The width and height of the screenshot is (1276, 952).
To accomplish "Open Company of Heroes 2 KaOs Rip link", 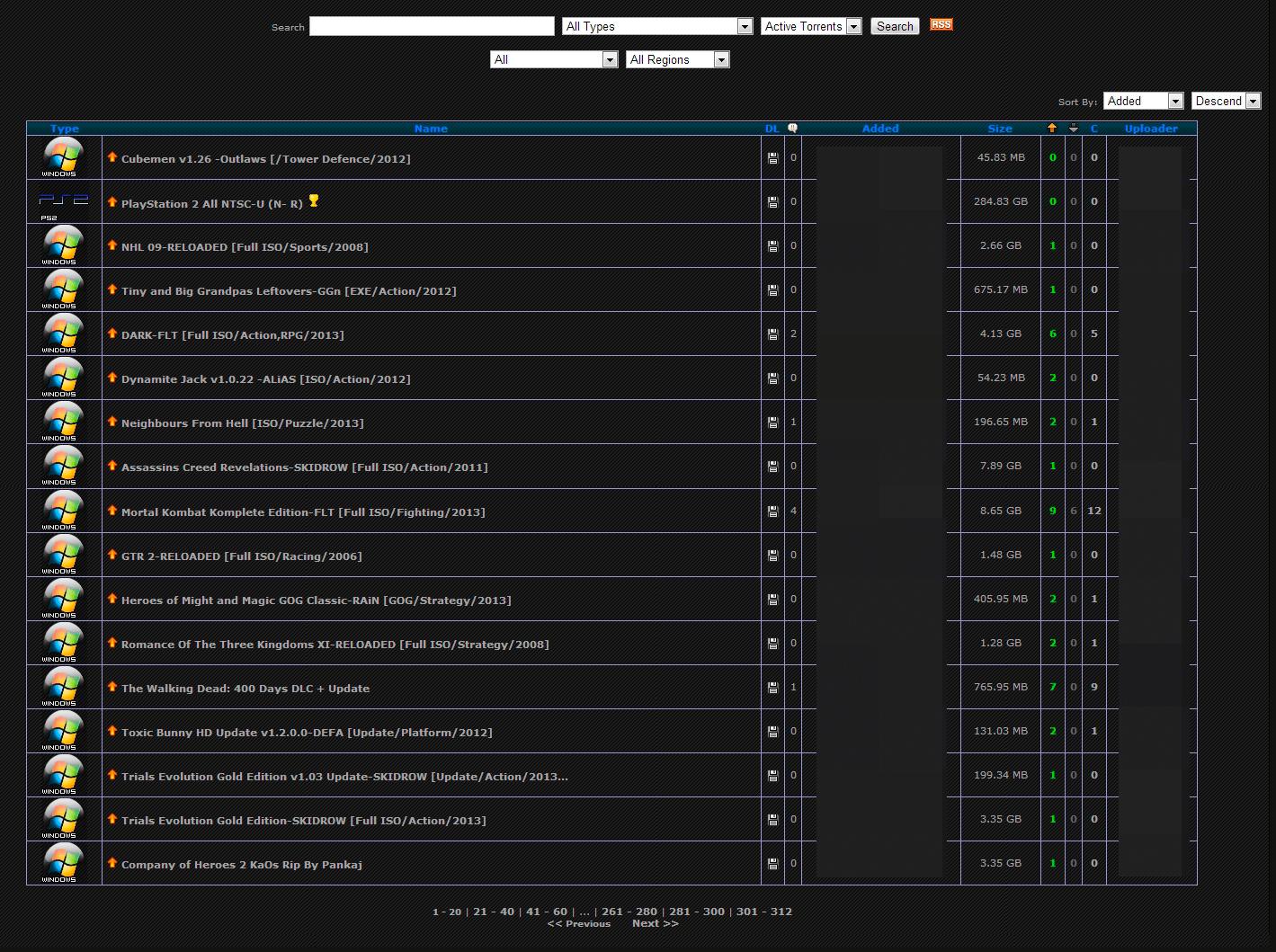I will [242, 865].
